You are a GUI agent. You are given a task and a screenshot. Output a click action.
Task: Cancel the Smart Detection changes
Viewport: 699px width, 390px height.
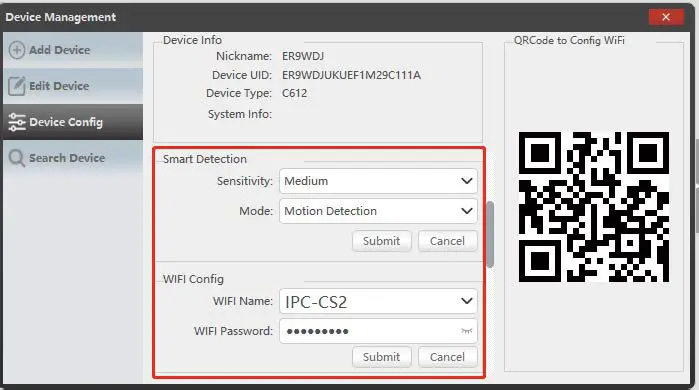pos(448,241)
